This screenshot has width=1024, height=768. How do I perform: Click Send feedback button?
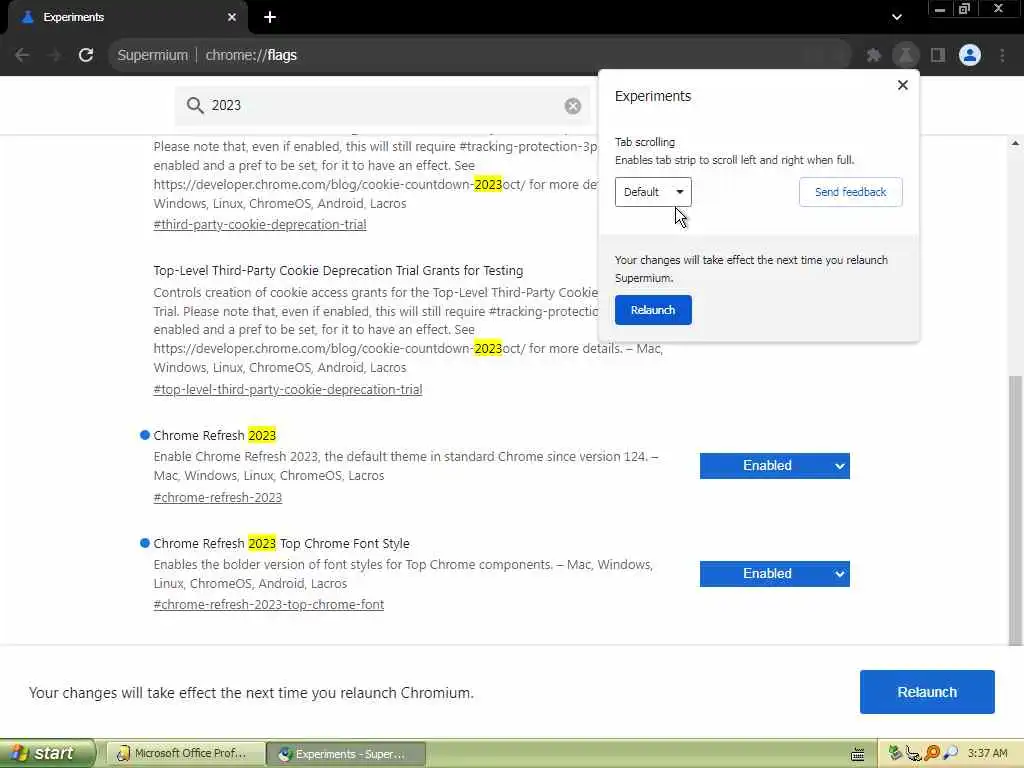point(850,192)
